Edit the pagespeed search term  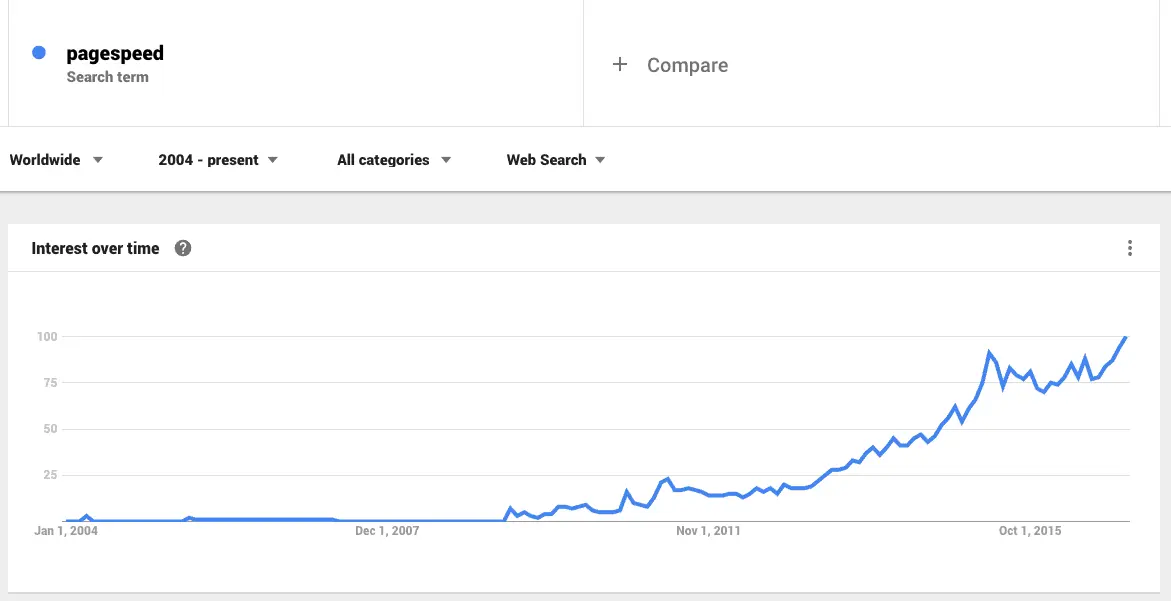pyautogui.click(x=115, y=53)
